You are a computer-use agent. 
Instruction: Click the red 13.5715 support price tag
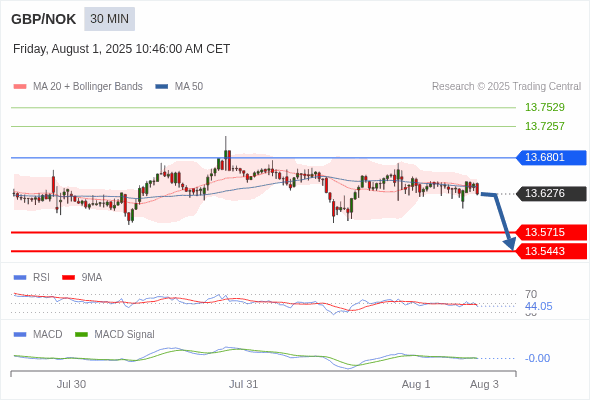(x=551, y=232)
